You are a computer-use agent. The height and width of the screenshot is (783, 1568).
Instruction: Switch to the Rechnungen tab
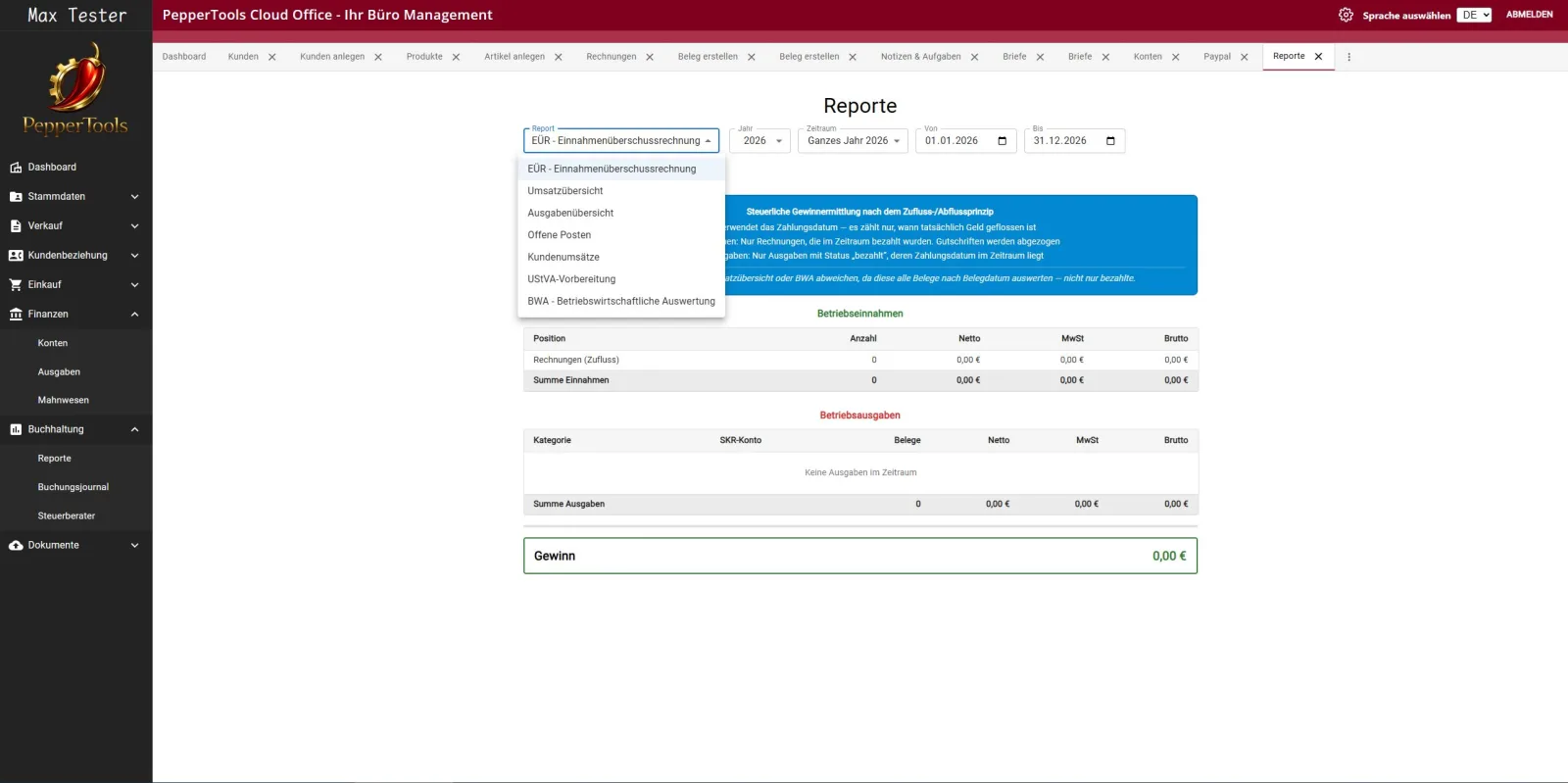tap(612, 57)
